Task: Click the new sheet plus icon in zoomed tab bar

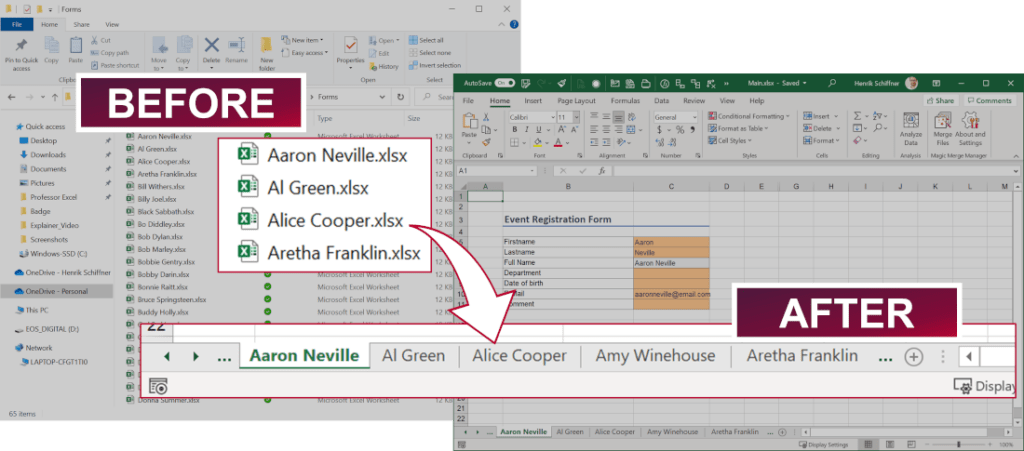Action: [913, 356]
